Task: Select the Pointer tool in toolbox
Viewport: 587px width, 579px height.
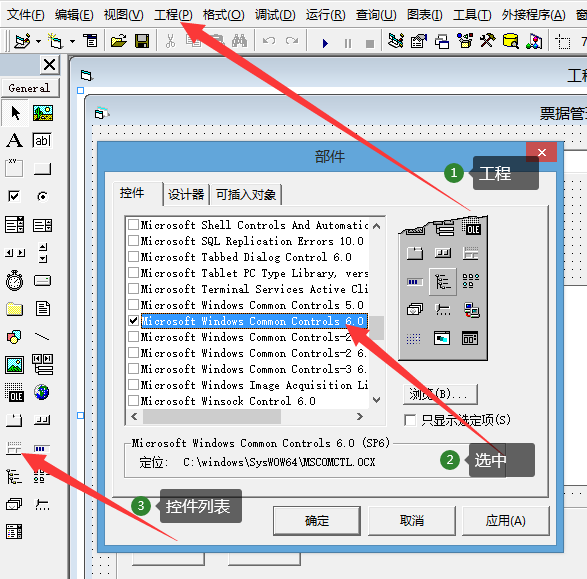Action: tap(15, 113)
